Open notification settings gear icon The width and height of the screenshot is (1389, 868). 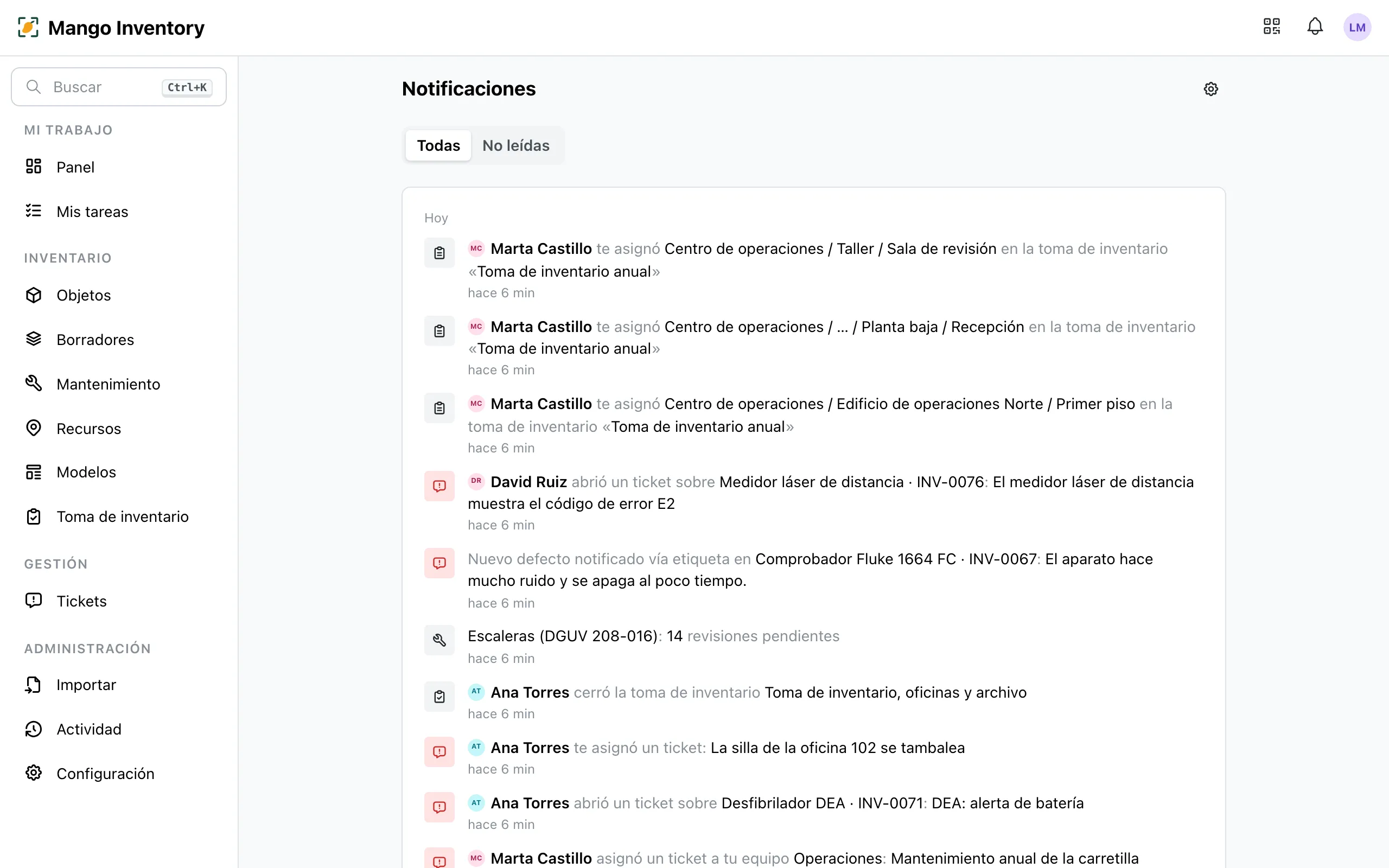[x=1210, y=89]
